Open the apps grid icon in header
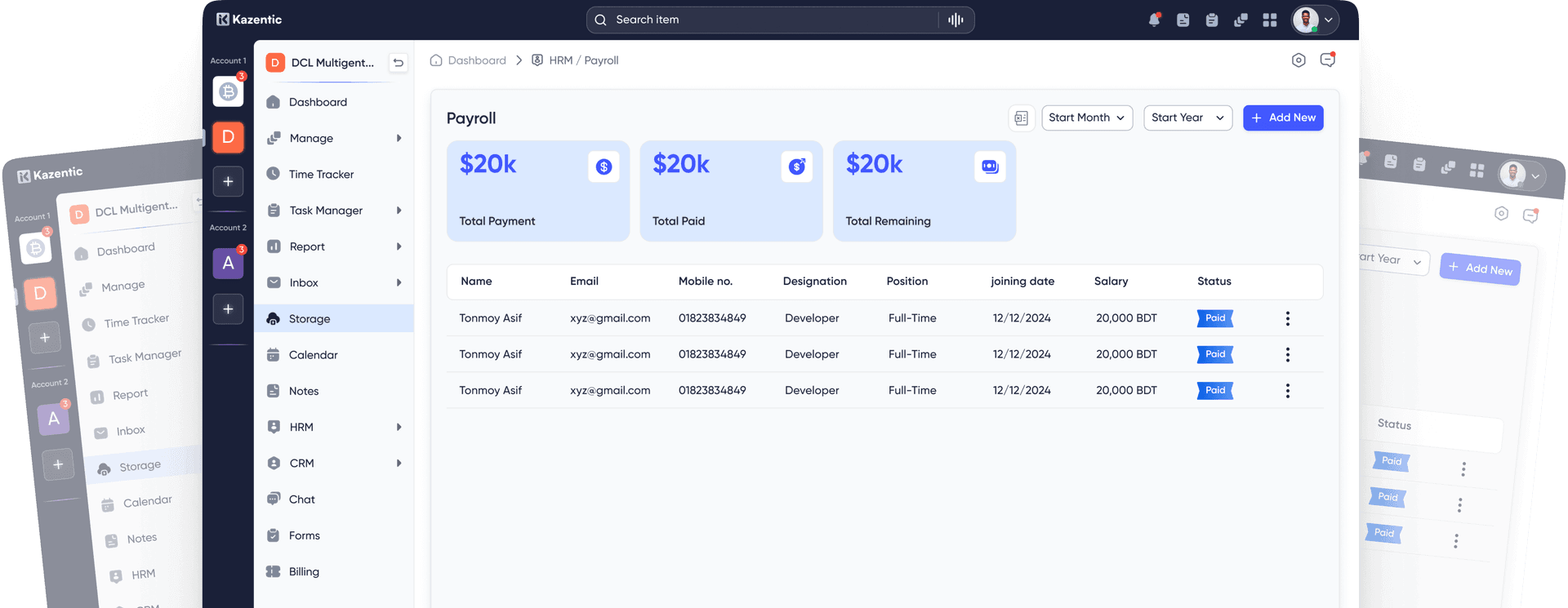 point(1269,20)
